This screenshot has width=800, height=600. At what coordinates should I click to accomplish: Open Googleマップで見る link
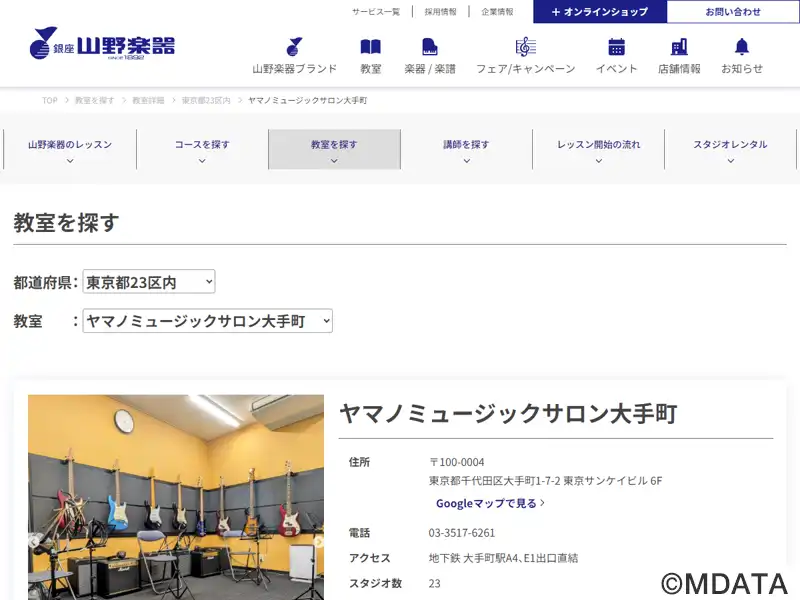(x=490, y=503)
